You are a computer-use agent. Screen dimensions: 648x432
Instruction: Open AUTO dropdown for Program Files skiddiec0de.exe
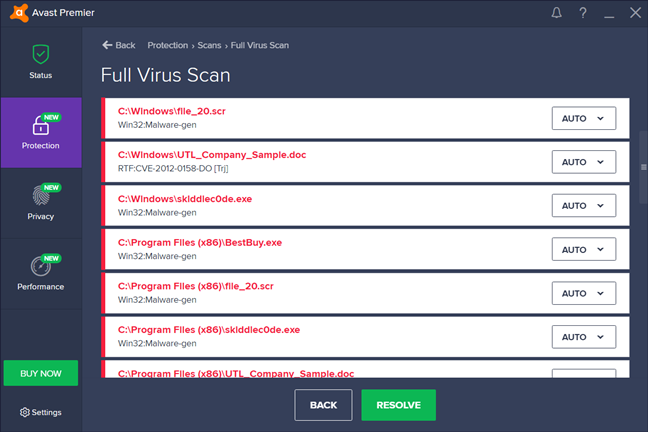[x=584, y=337]
